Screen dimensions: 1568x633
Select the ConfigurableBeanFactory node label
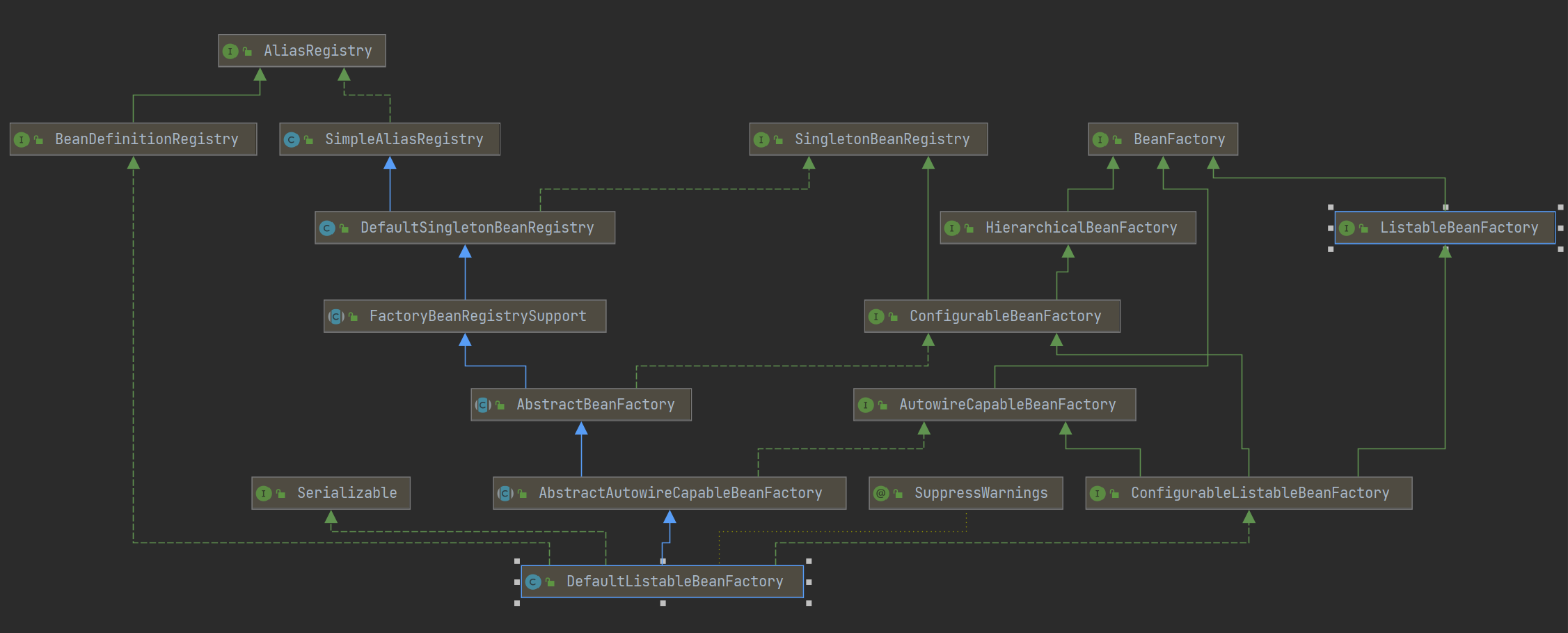[1005, 316]
